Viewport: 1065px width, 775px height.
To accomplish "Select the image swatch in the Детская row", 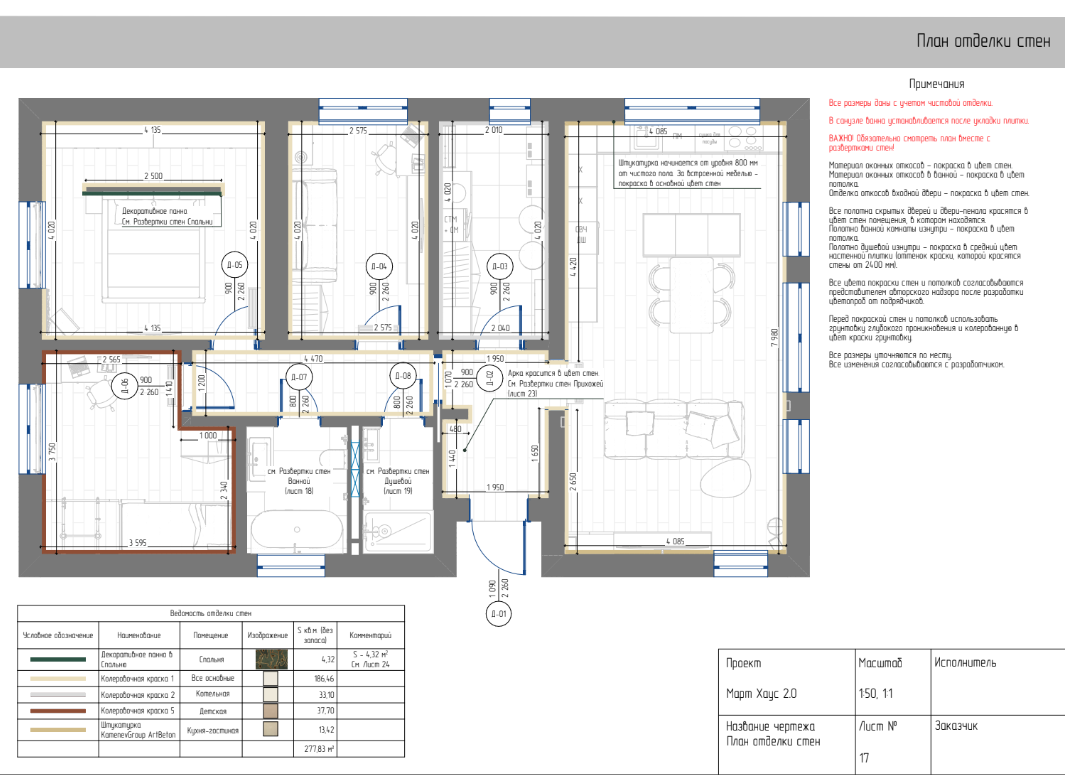I will coord(271,711).
